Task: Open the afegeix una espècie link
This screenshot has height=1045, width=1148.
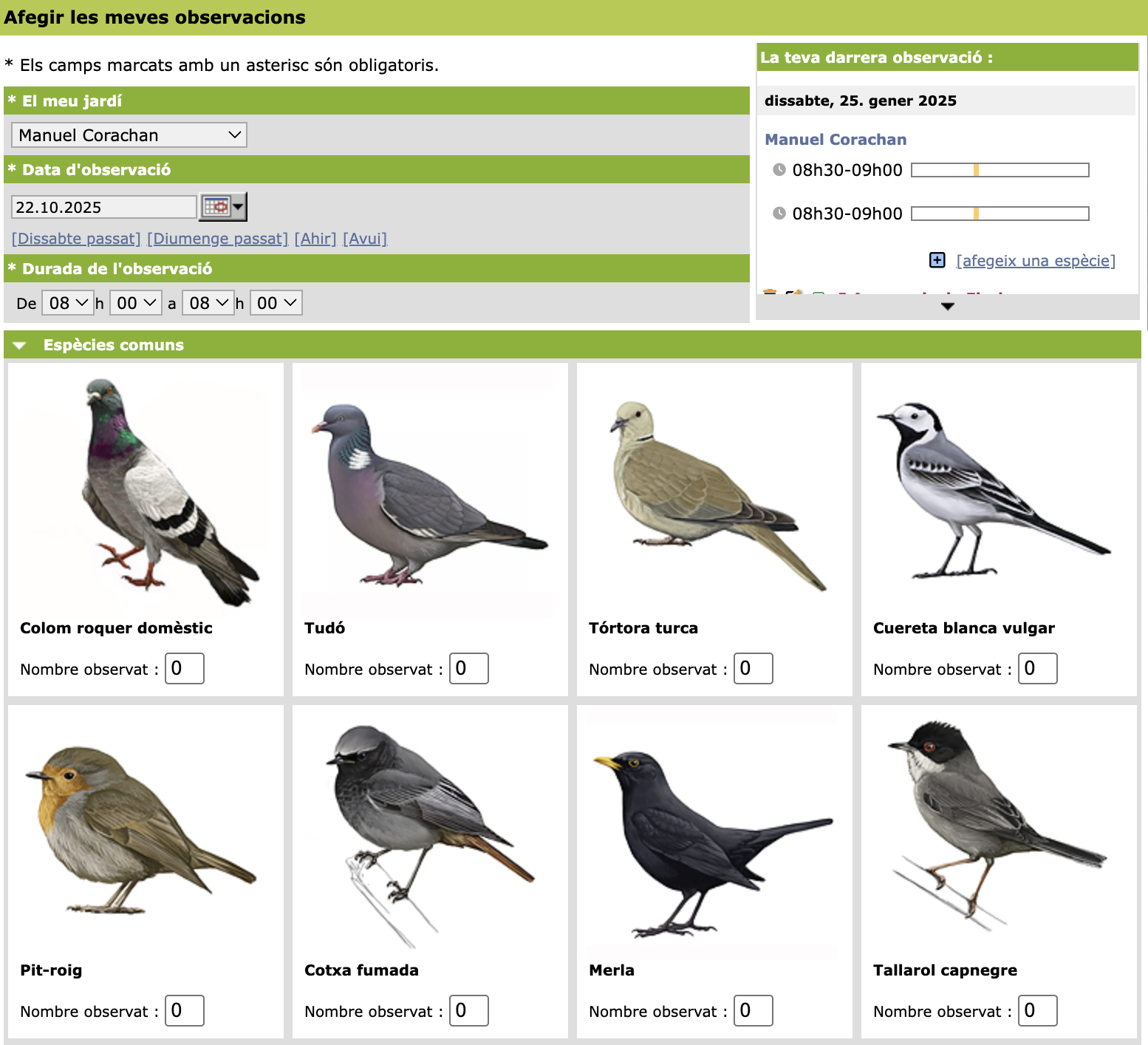Action: [x=1035, y=261]
